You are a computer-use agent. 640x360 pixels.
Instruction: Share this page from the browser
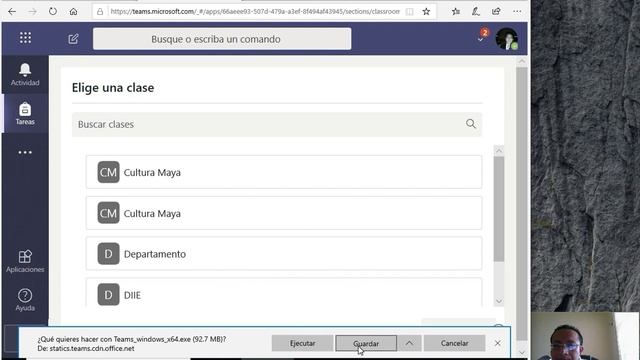[496, 11]
